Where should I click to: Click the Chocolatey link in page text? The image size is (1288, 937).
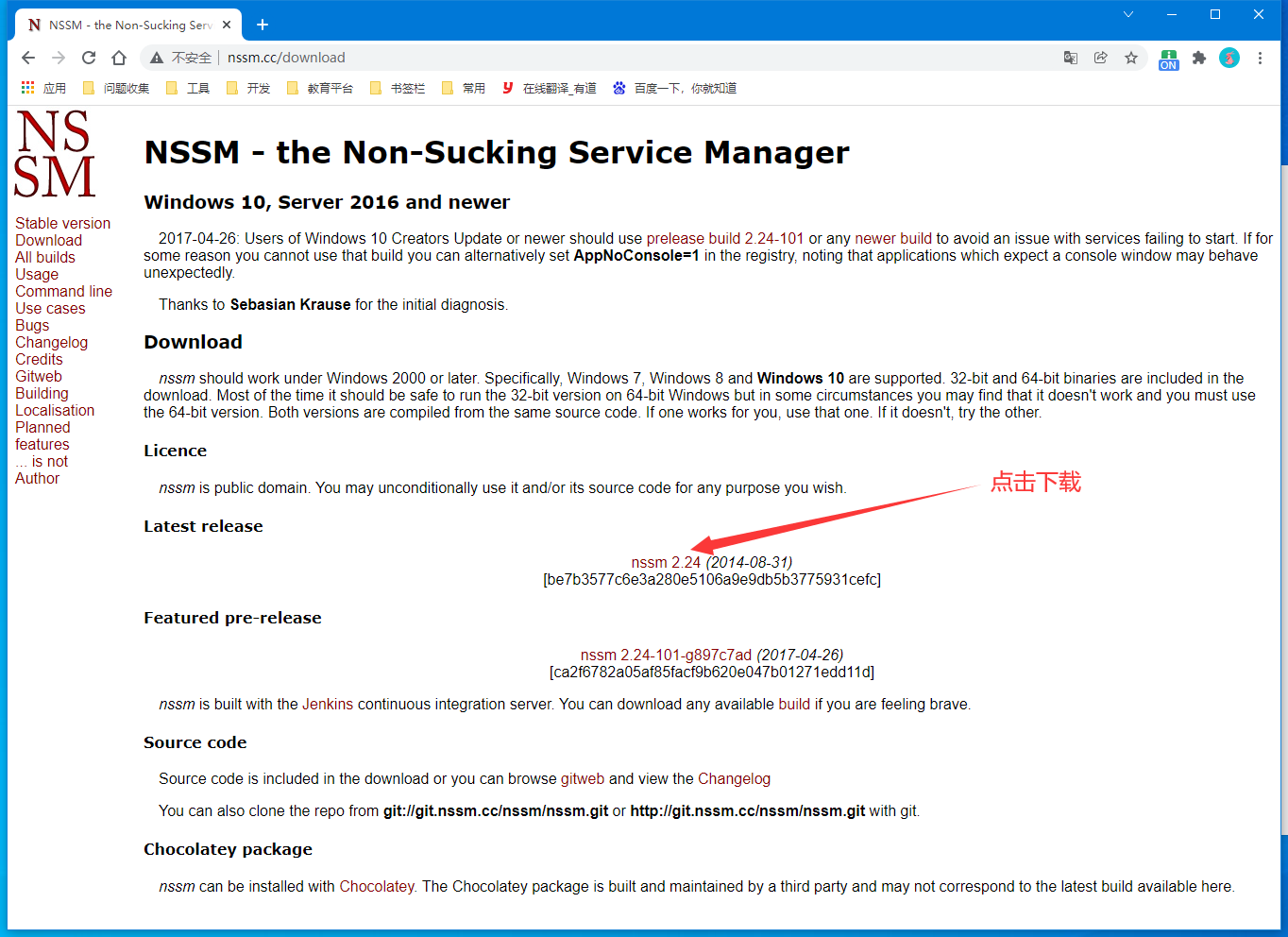pyautogui.click(x=377, y=886)
